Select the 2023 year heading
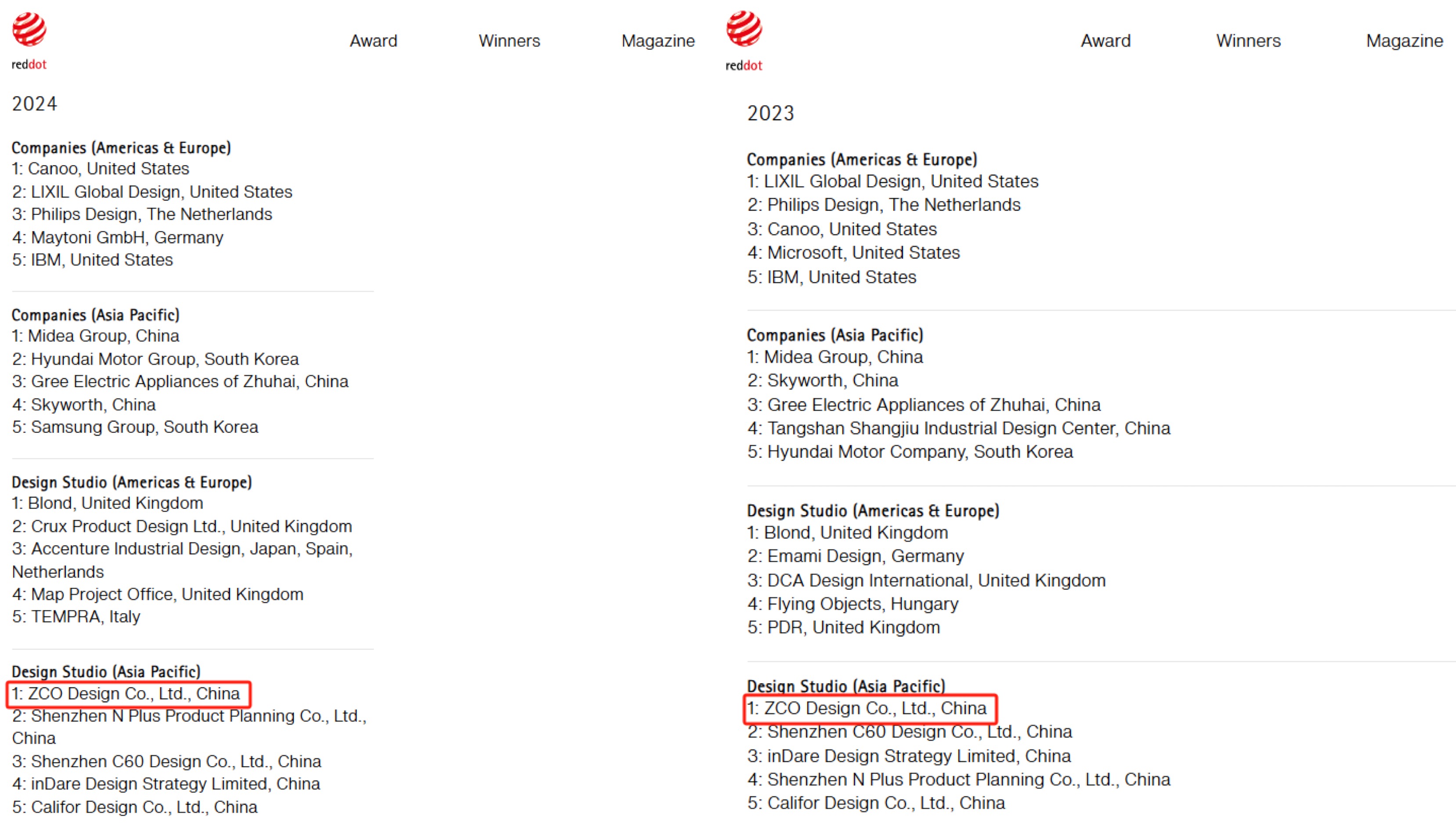 tap(770, 113)
